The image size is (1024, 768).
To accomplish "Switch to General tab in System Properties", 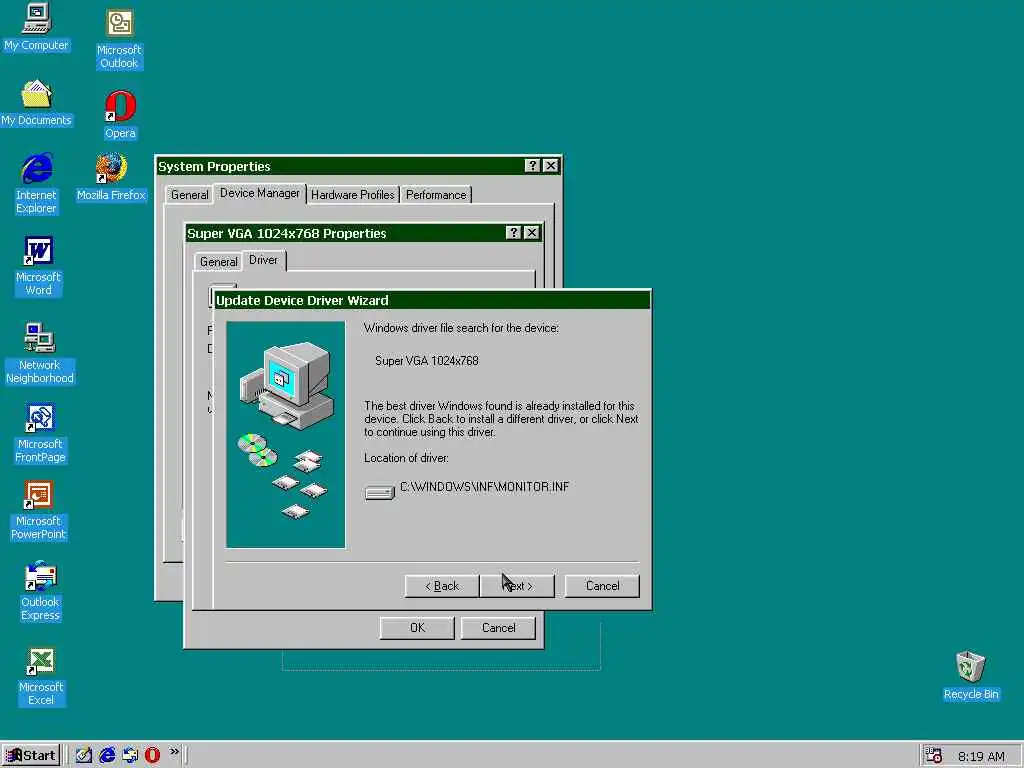I will pos(189,195).
